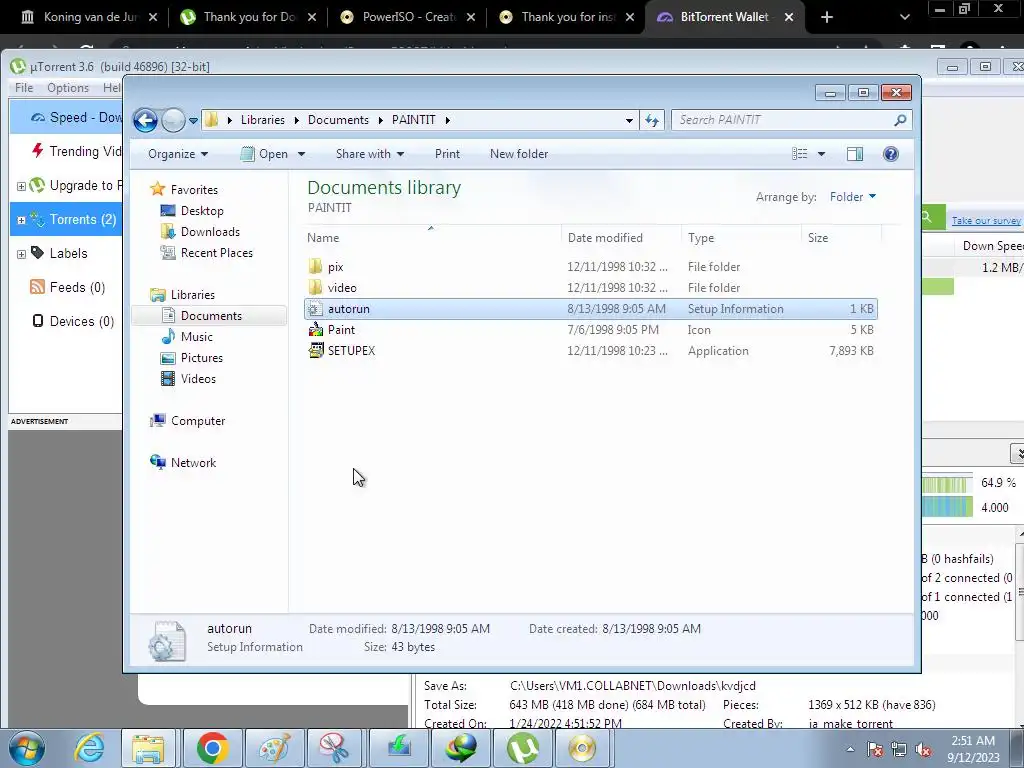Click the Explorer Forward arrow button
Screen dimensions: 1024x768
click(173, 120)
